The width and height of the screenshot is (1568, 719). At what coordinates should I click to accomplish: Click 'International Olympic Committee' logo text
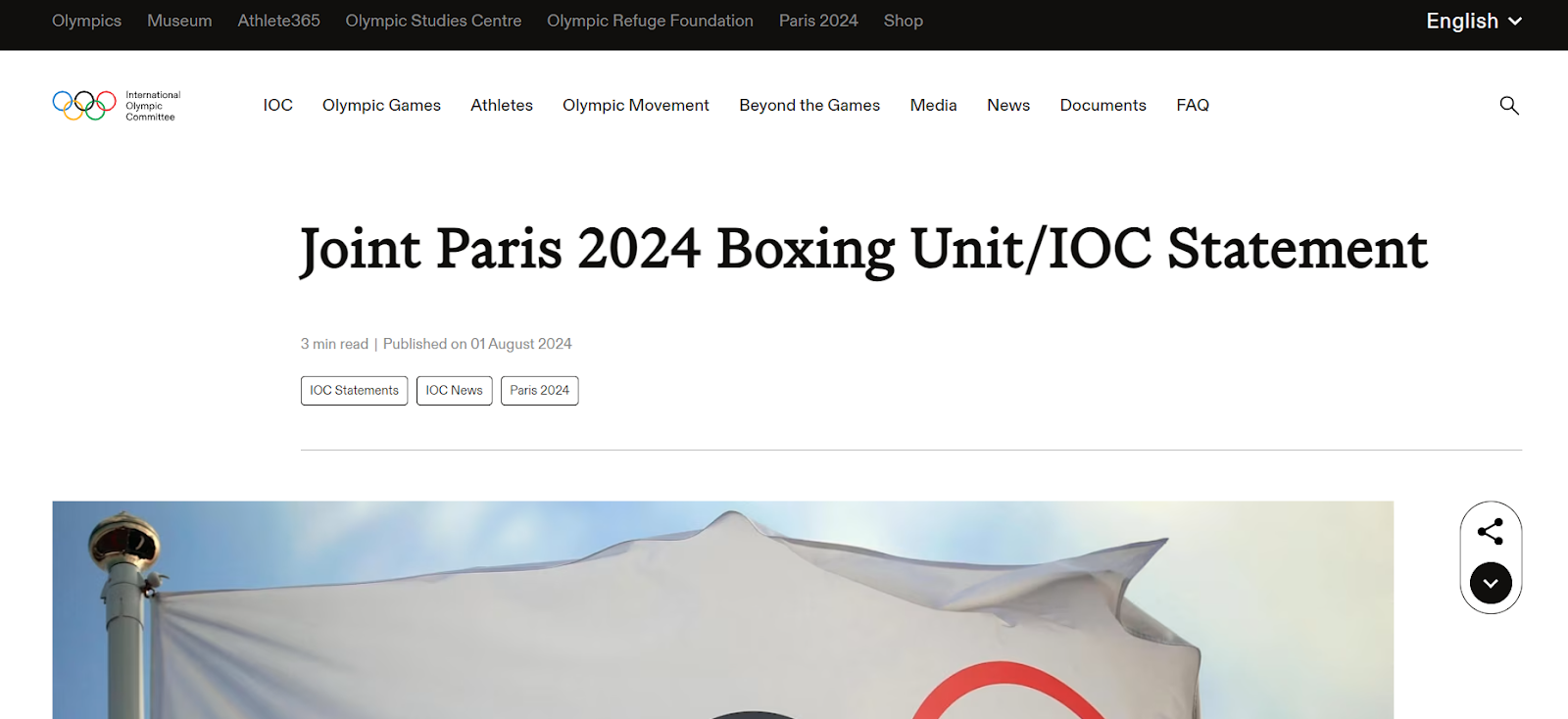click(153, 106)
